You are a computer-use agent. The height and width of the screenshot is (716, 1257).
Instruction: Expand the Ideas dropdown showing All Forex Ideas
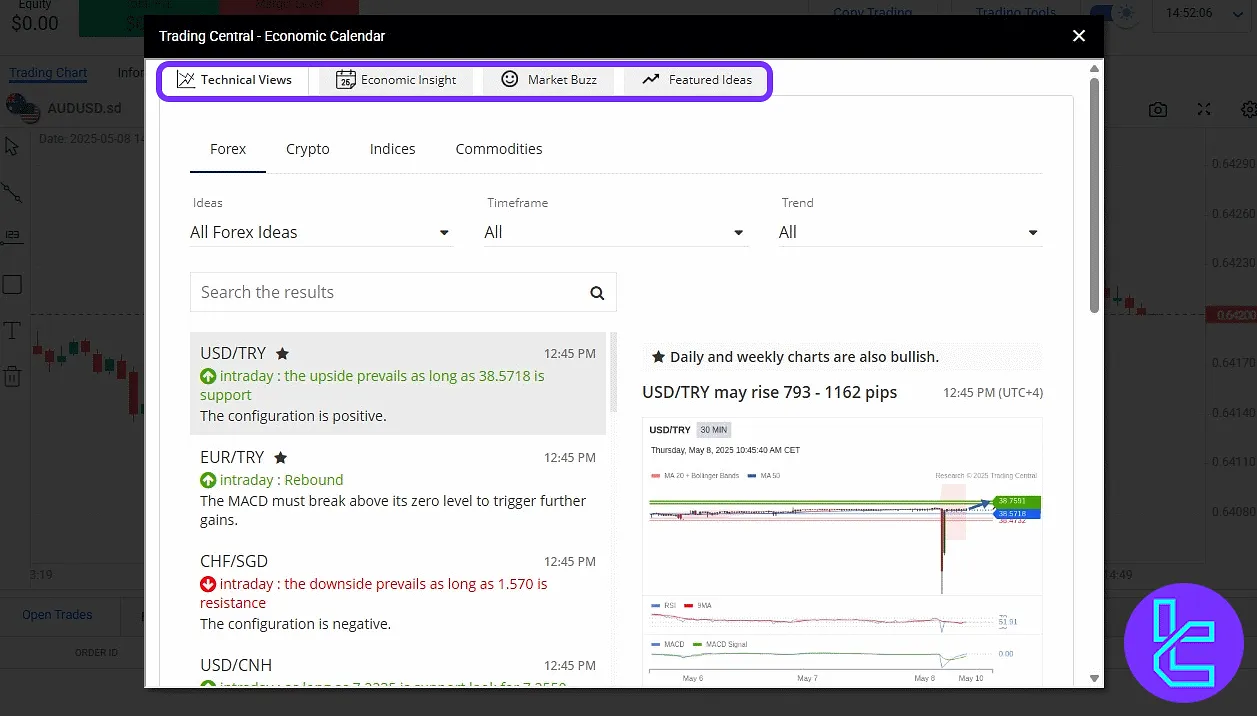pyautogui.click(x=321, y=232)
